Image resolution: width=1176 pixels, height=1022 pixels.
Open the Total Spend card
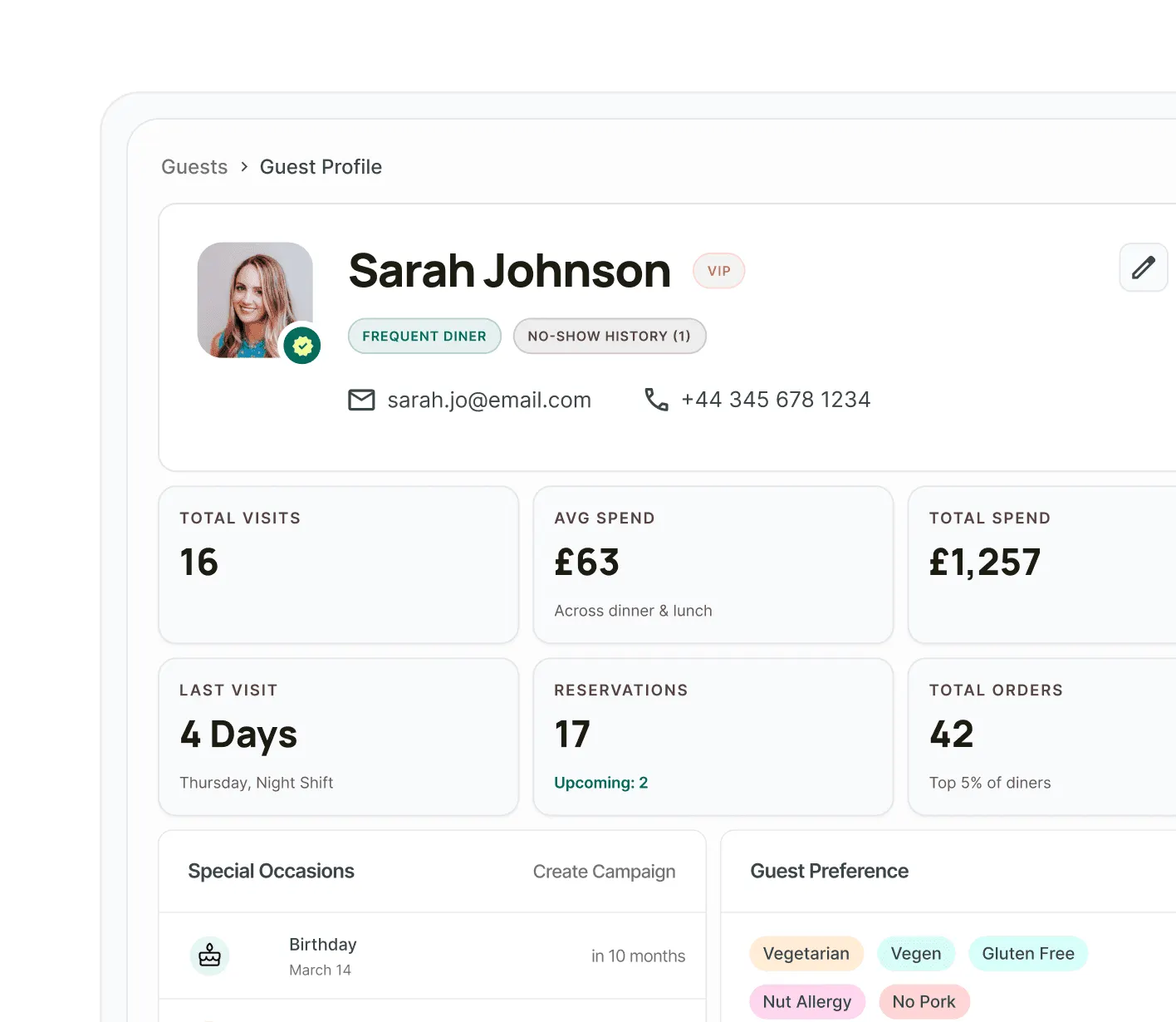click(1042, 565)
